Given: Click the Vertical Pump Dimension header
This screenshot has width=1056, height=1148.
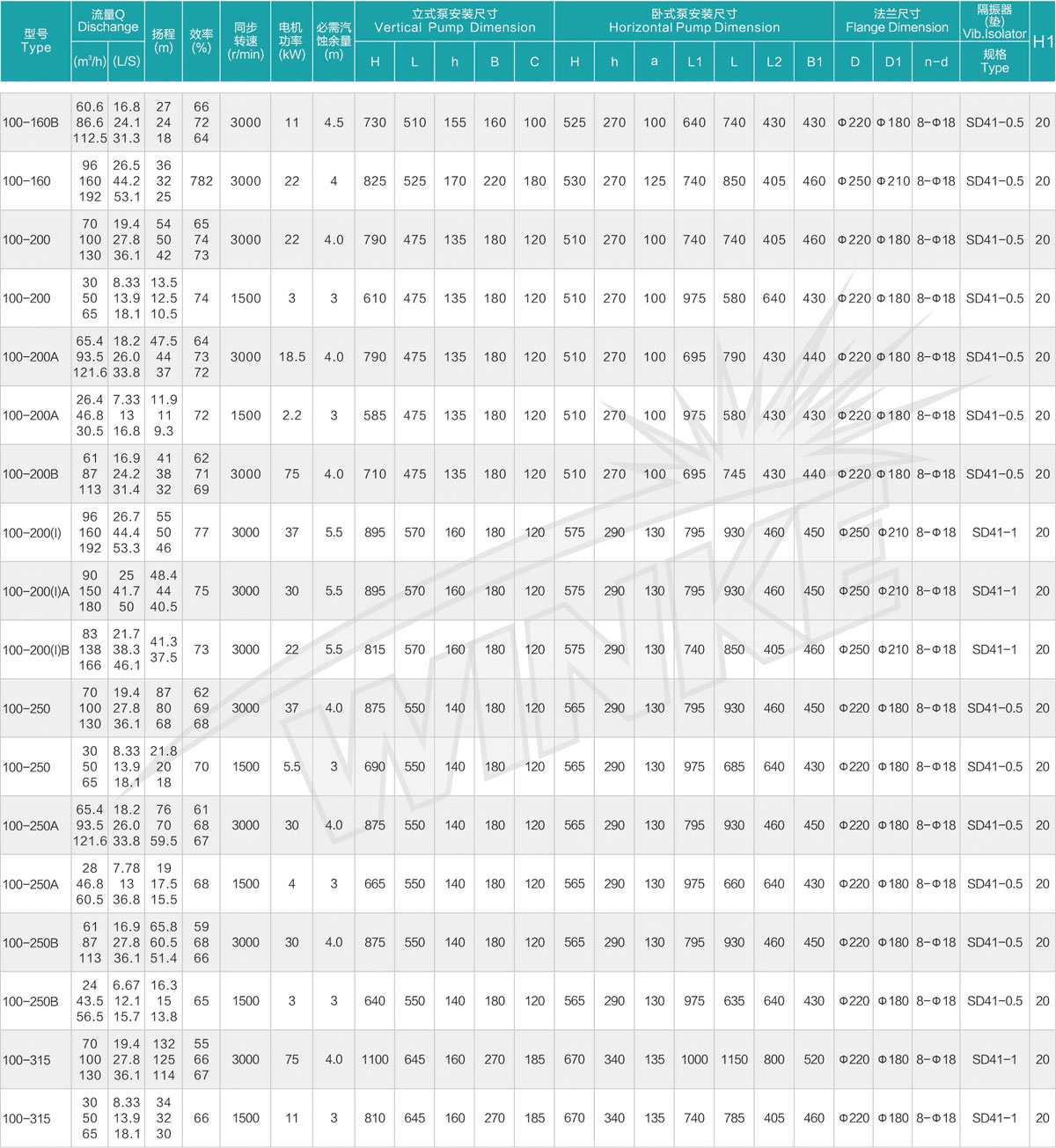Looking at the screenshot, I should click(x=454, y=20).
